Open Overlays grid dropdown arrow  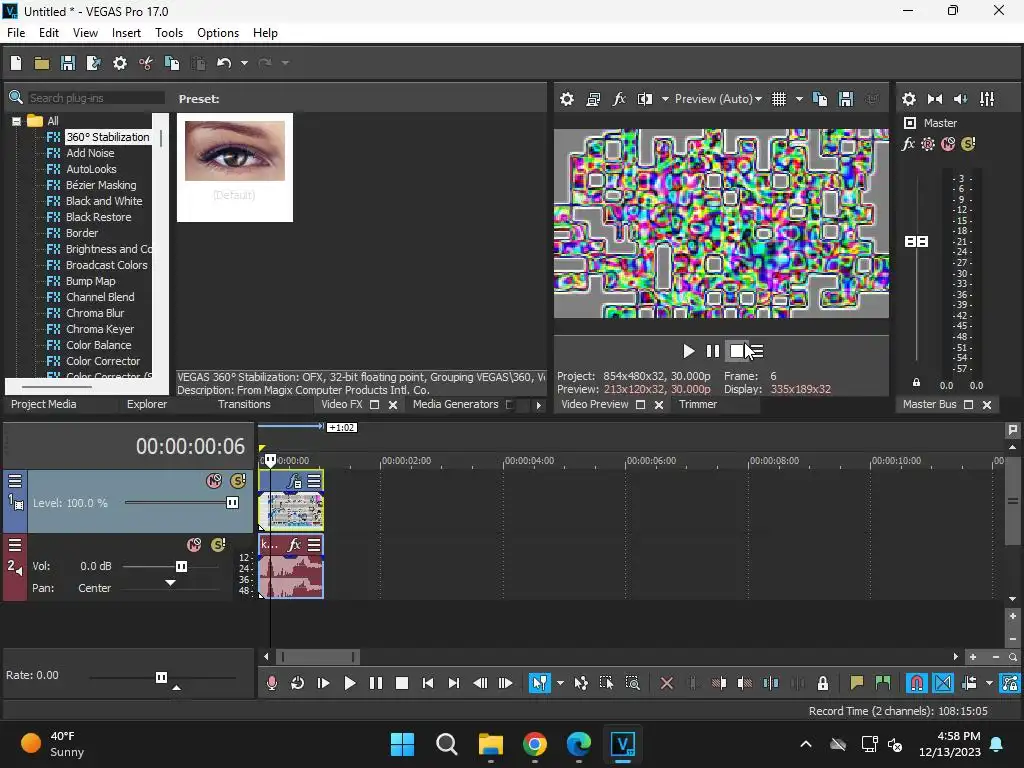(x=799, y=99)
